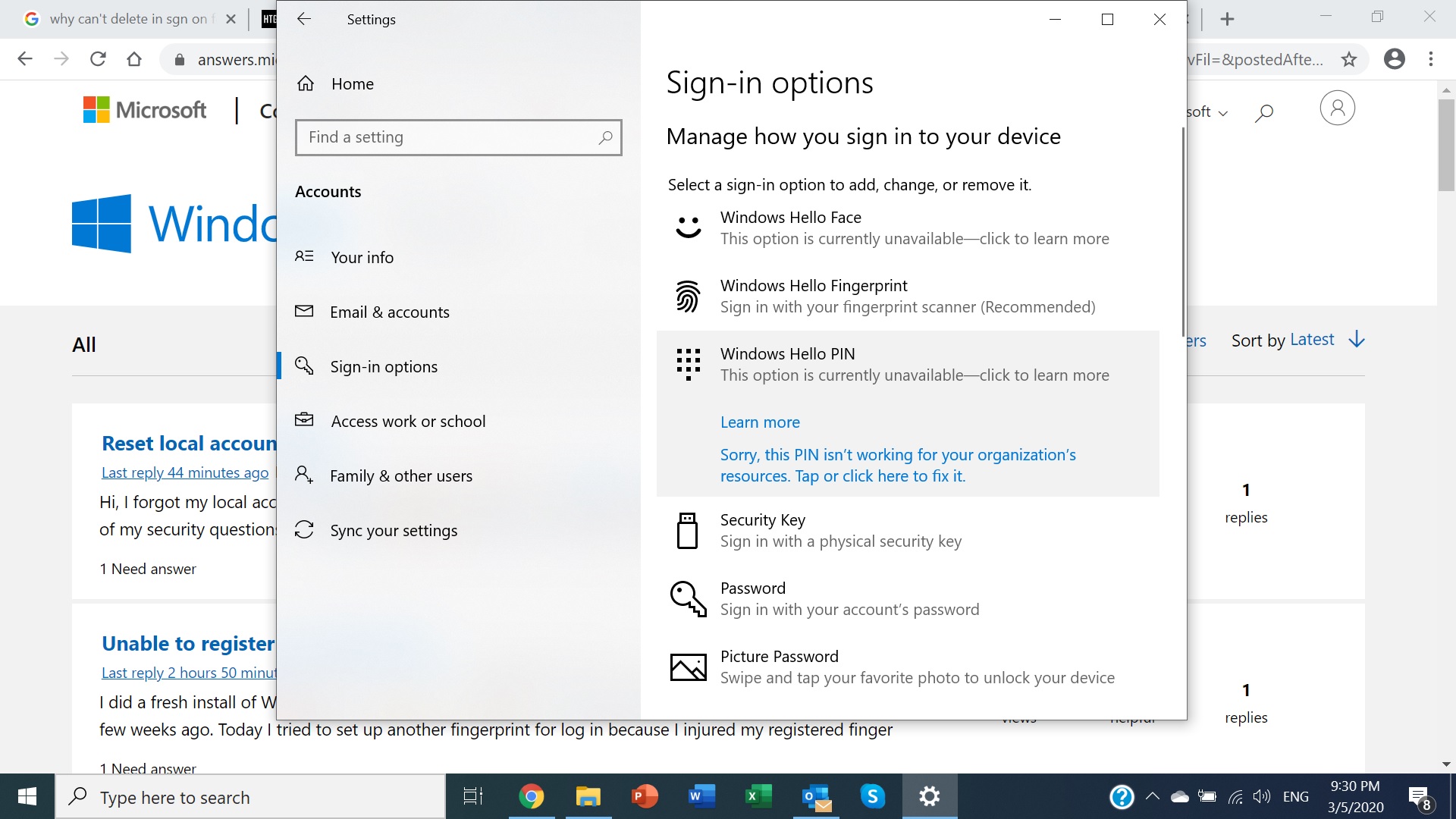Open notification center icon
Screen dimensions: 1456x819
[1420, 797]
